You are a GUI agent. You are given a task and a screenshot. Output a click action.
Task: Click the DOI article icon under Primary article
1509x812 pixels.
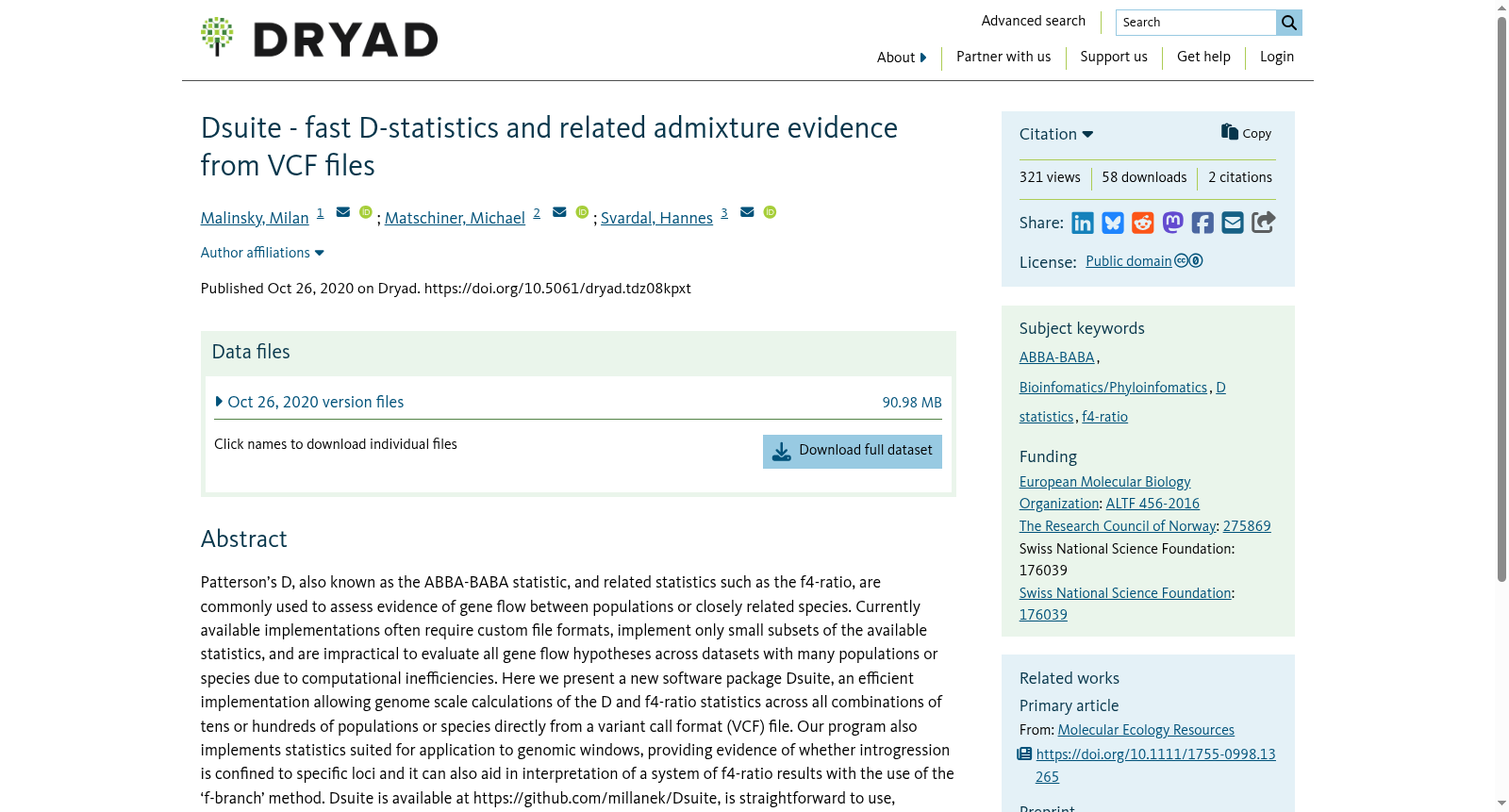[1024, 754]
